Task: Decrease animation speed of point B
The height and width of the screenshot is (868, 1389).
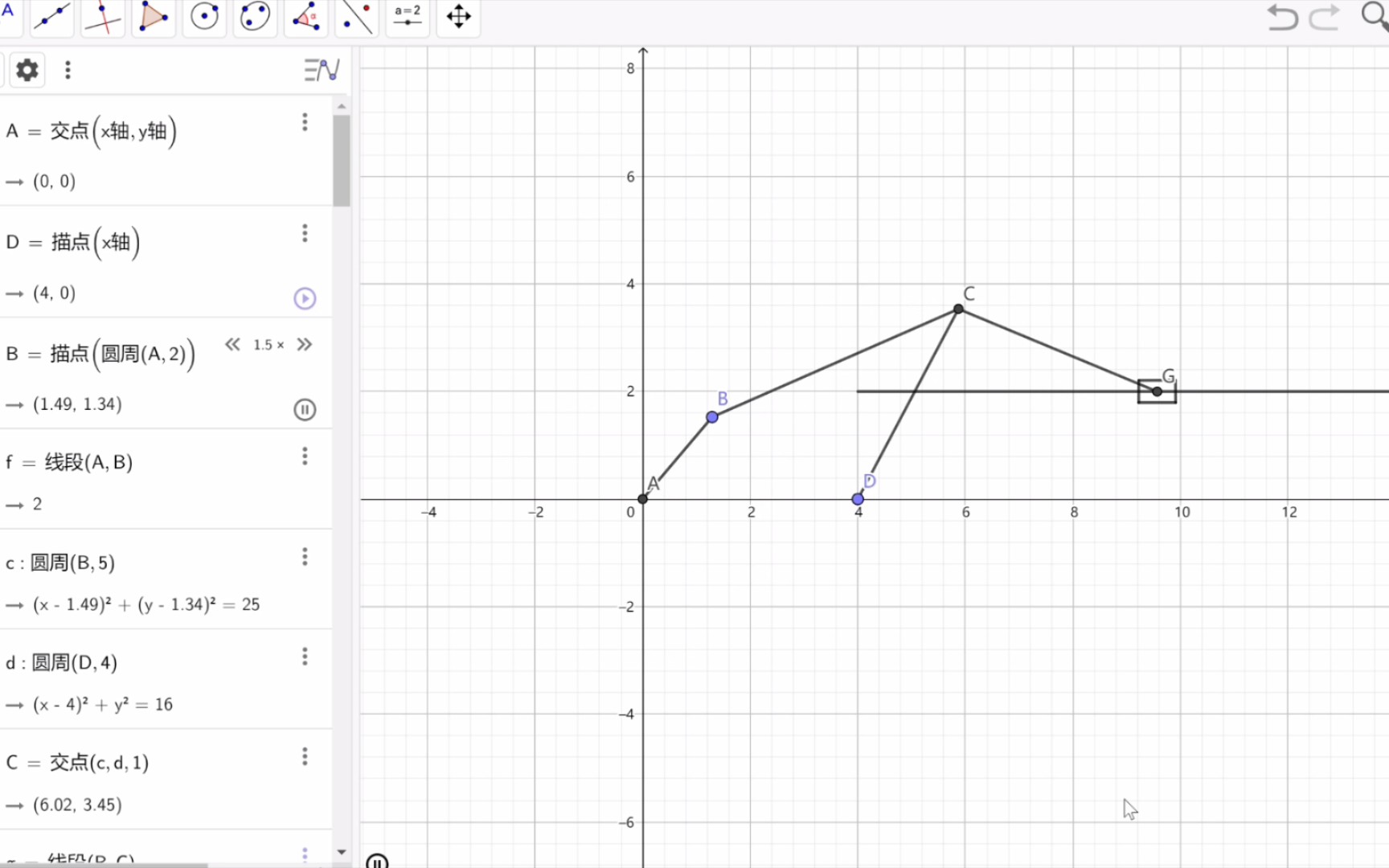Action: (x=232, y=345)
